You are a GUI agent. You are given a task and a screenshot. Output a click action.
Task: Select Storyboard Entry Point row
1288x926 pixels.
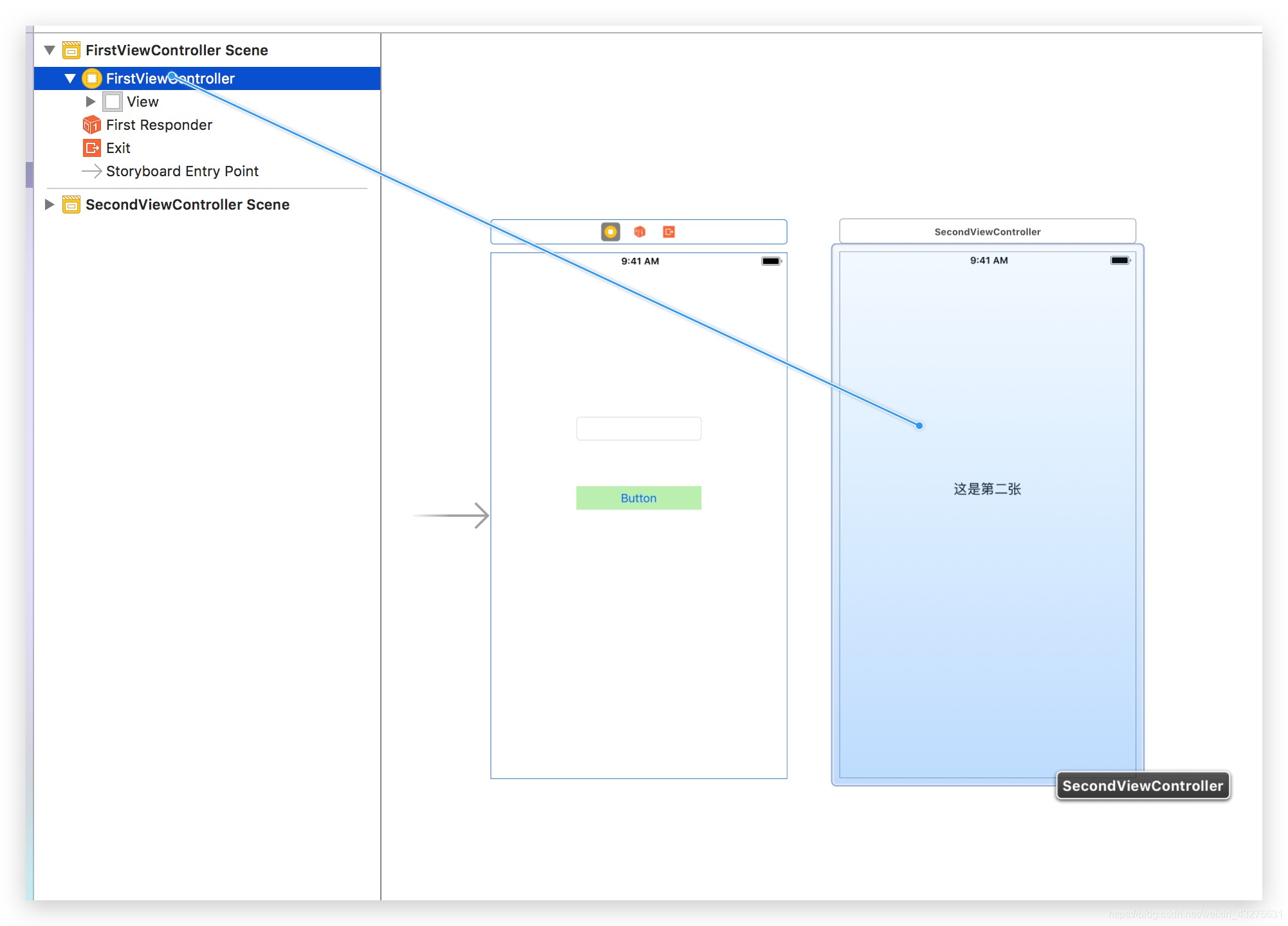[182, 171]
